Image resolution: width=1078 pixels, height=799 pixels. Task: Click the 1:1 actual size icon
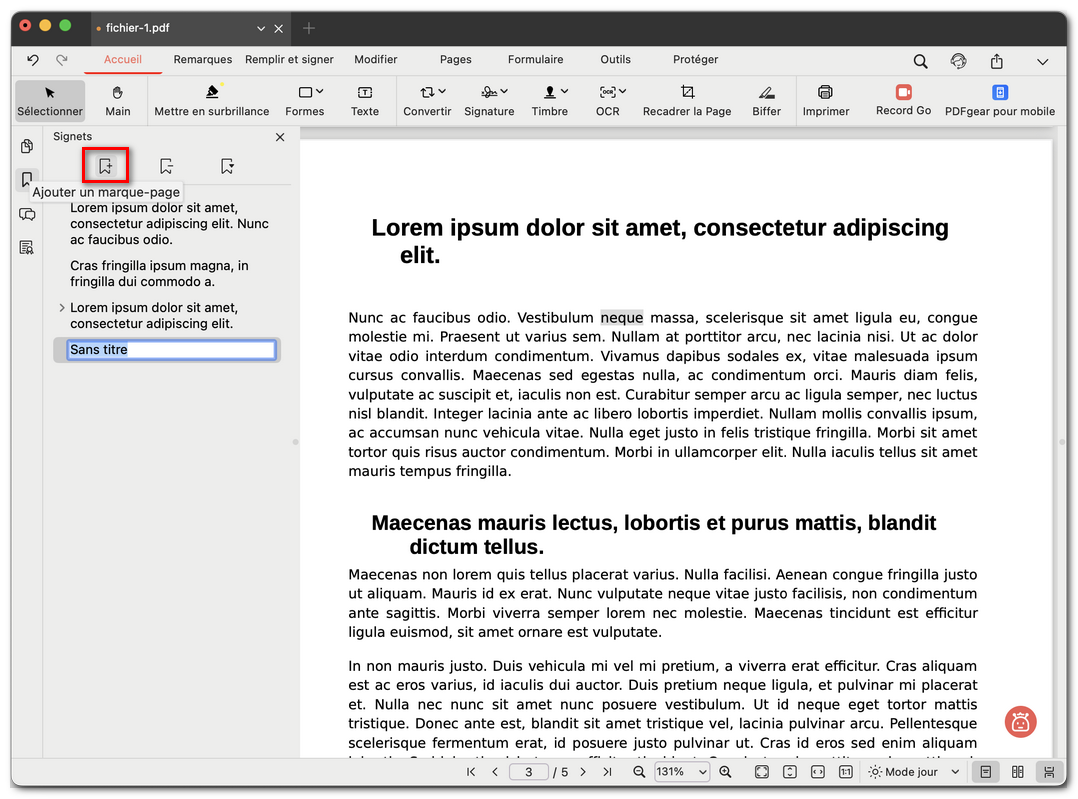click(844, 772)
